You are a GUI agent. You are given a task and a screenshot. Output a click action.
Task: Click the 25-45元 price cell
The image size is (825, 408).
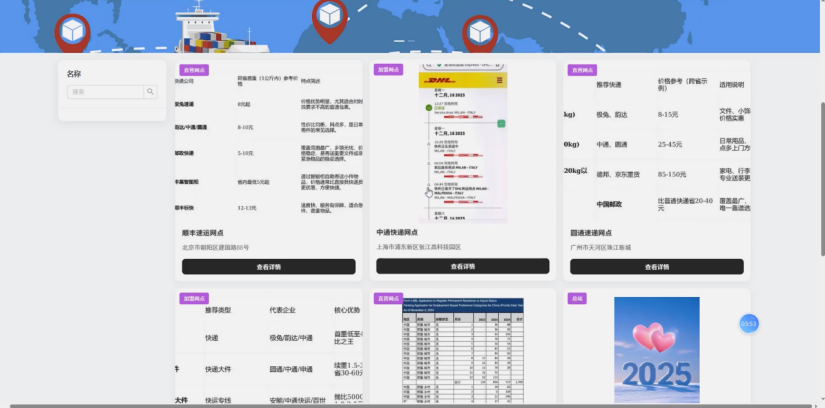pyautogui.click(x=670, y=144)
